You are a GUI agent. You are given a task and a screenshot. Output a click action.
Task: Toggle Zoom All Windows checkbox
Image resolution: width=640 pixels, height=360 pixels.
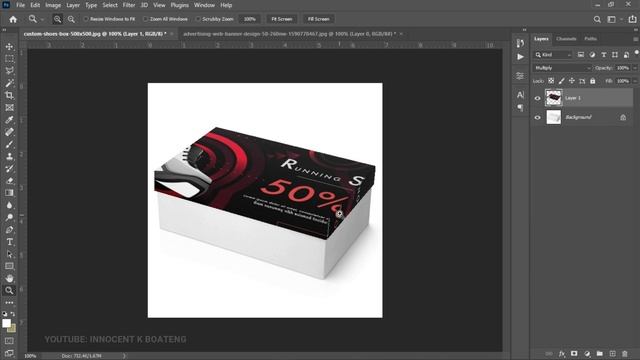(145, 19)
